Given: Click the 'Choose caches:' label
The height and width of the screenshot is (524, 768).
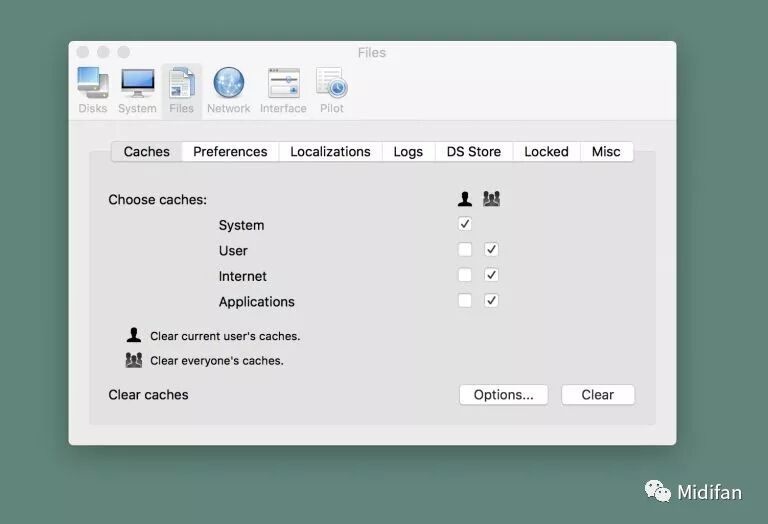Looking at the screenshot, I should (x=157, y=200).
